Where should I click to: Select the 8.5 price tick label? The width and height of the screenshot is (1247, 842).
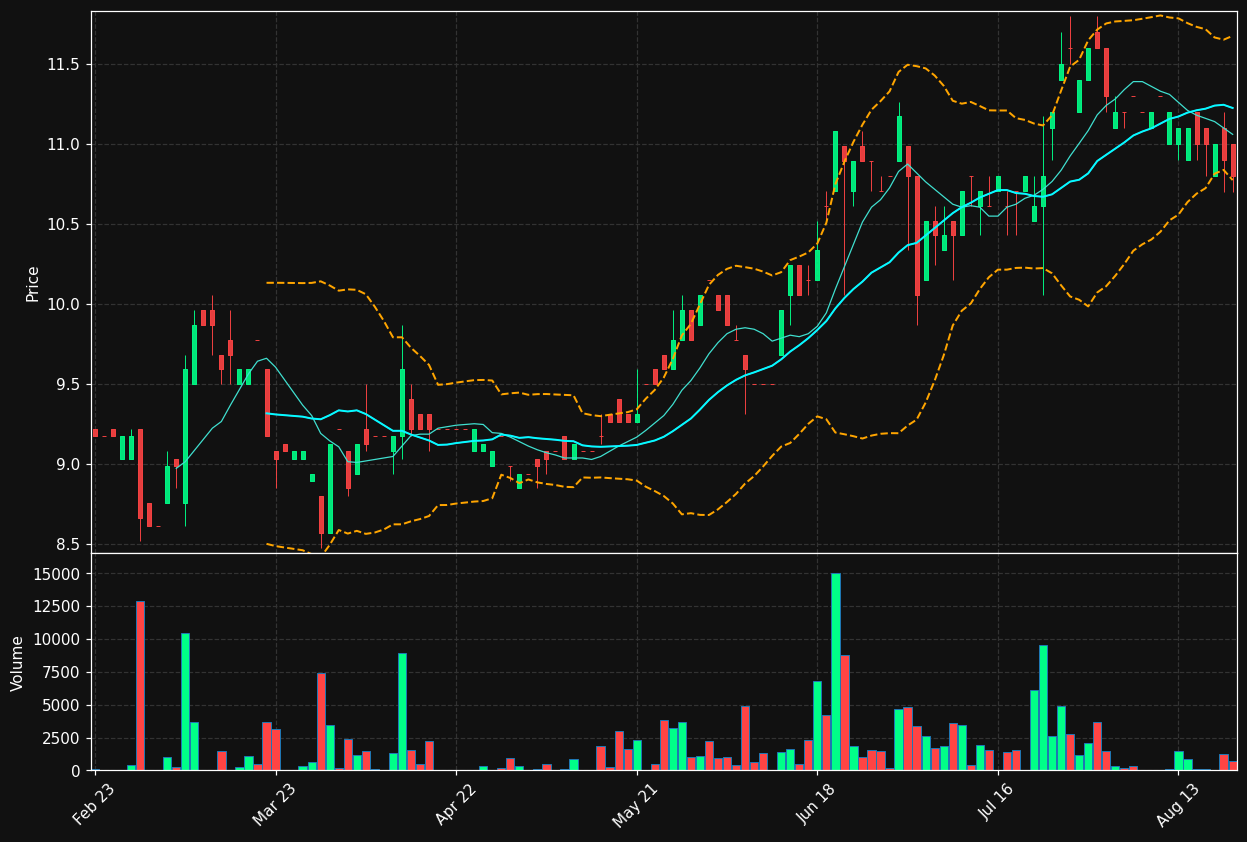67,544
